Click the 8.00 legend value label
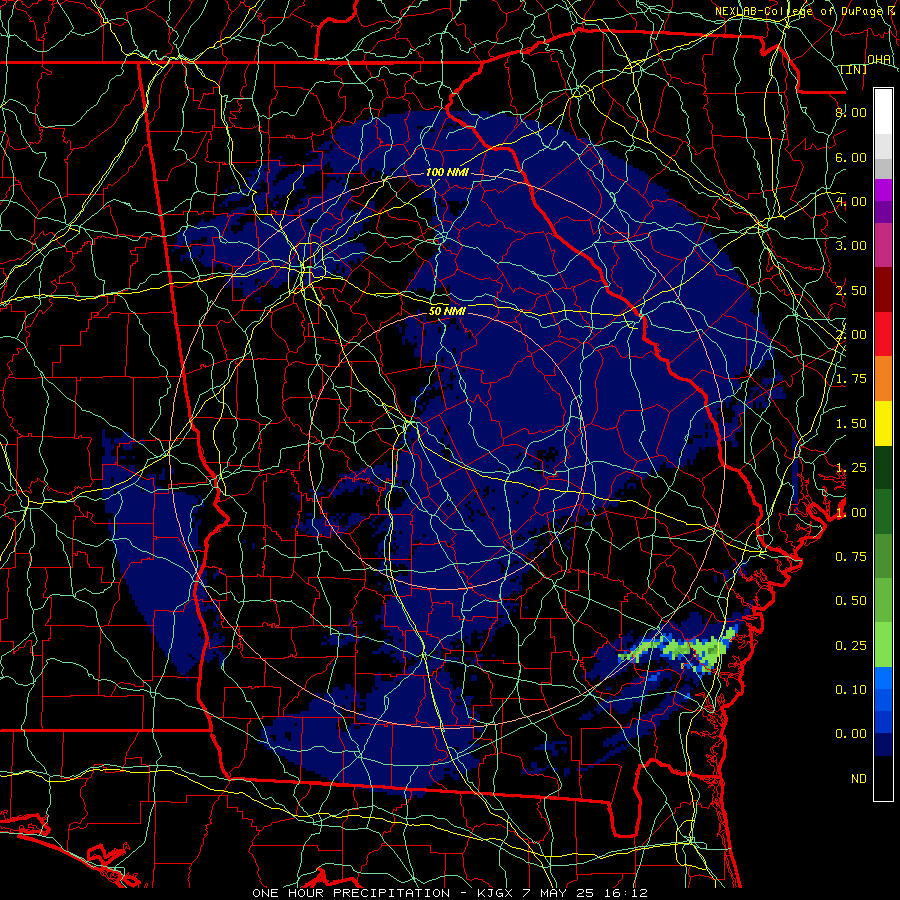 pyautogui.click(x=851, y=112)
